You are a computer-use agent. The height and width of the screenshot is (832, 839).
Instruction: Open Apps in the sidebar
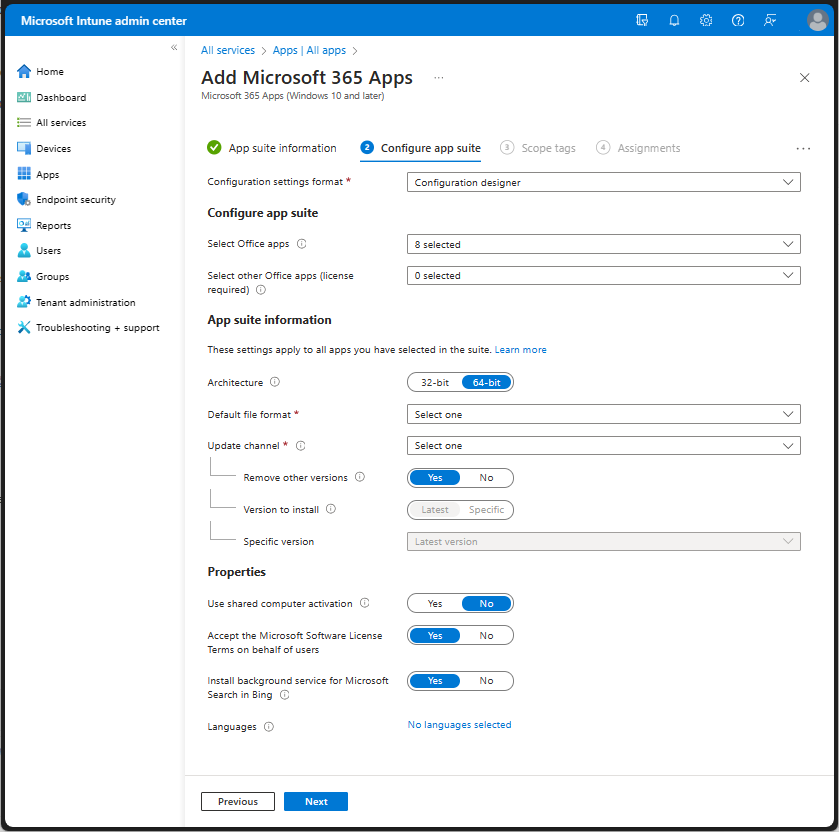click(38, 174)
